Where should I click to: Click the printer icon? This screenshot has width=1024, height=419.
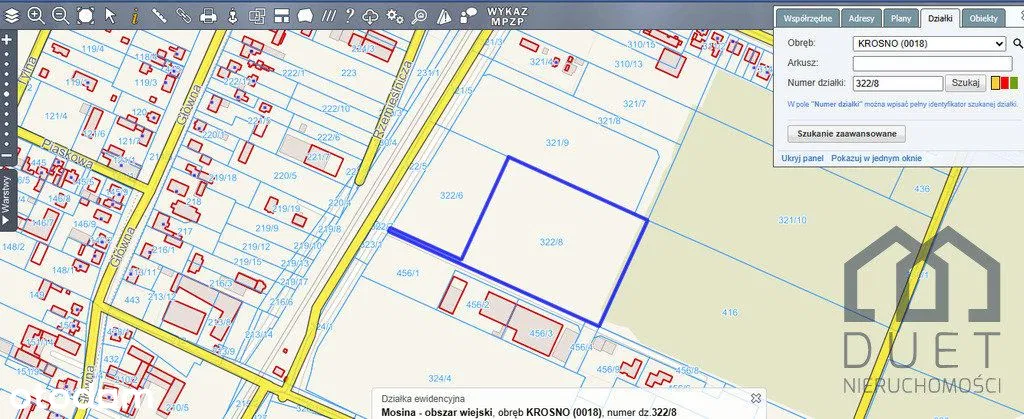pos(208,15)
